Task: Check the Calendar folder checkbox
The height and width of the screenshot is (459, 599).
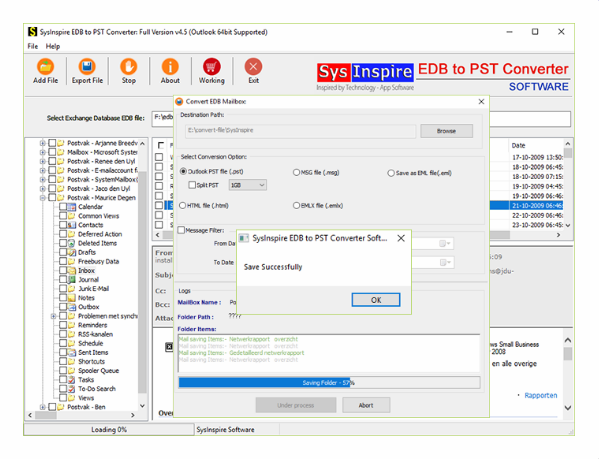Action: coord(63,207)
